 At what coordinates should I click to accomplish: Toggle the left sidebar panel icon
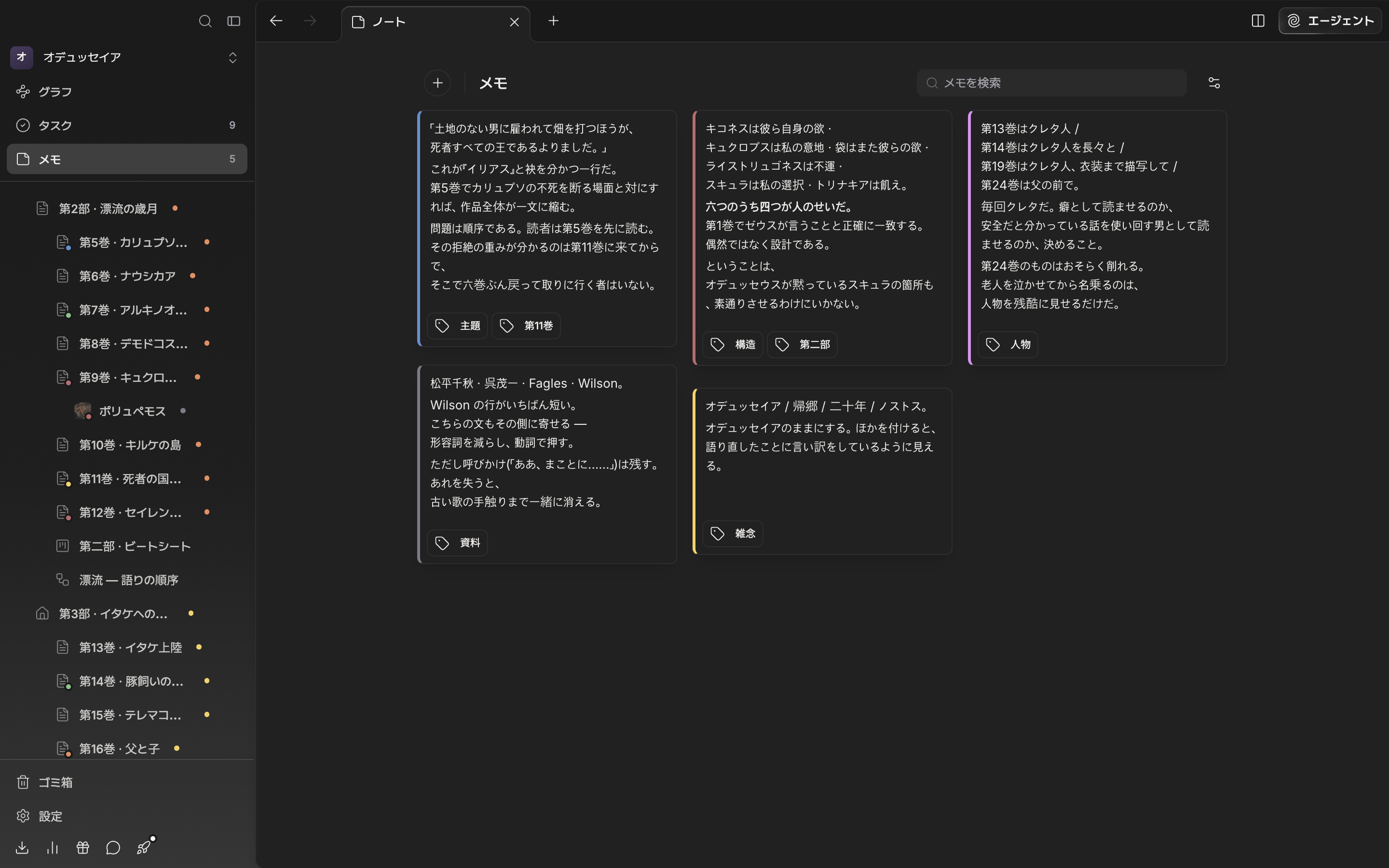[233, 21]
